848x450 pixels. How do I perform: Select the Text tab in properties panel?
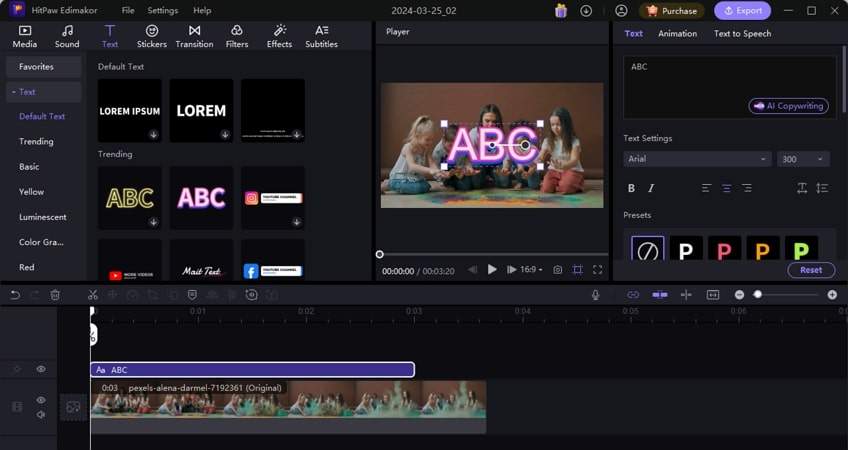click(x=633, y=34)
